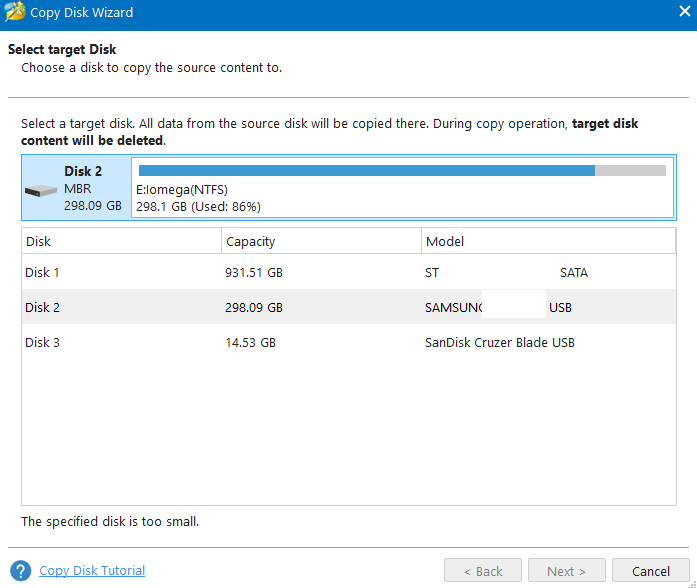Click the 298.1 GB (Used: 86%) text
The height and width of the screenshot is (588, 697).
click(198, 207)
